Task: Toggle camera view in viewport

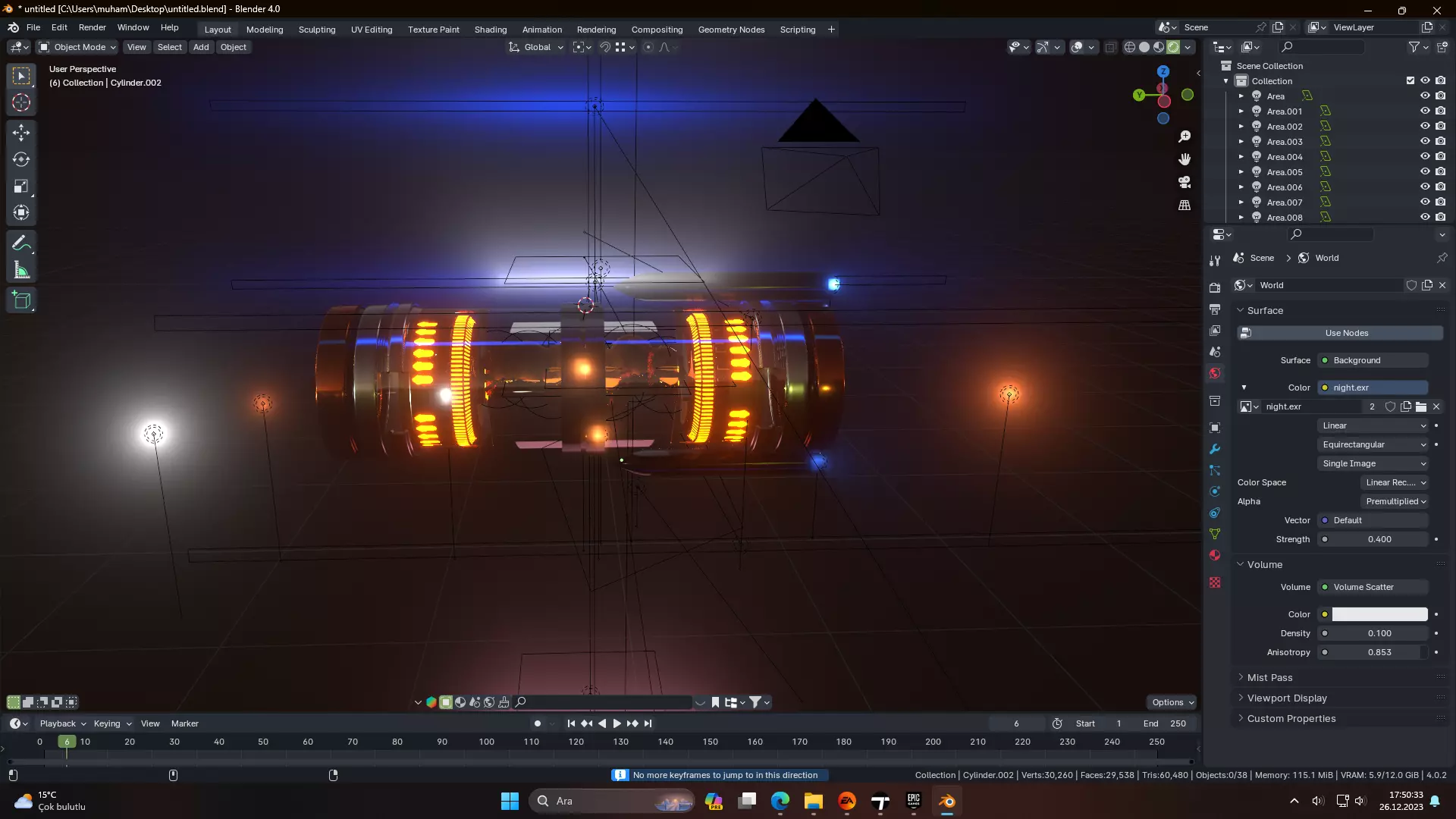Action: coord(1185,182)
